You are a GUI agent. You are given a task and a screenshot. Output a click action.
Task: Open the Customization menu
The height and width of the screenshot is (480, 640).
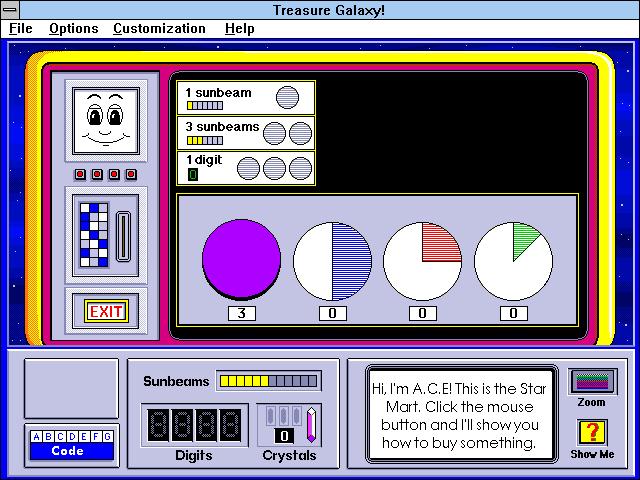(159, 29)
